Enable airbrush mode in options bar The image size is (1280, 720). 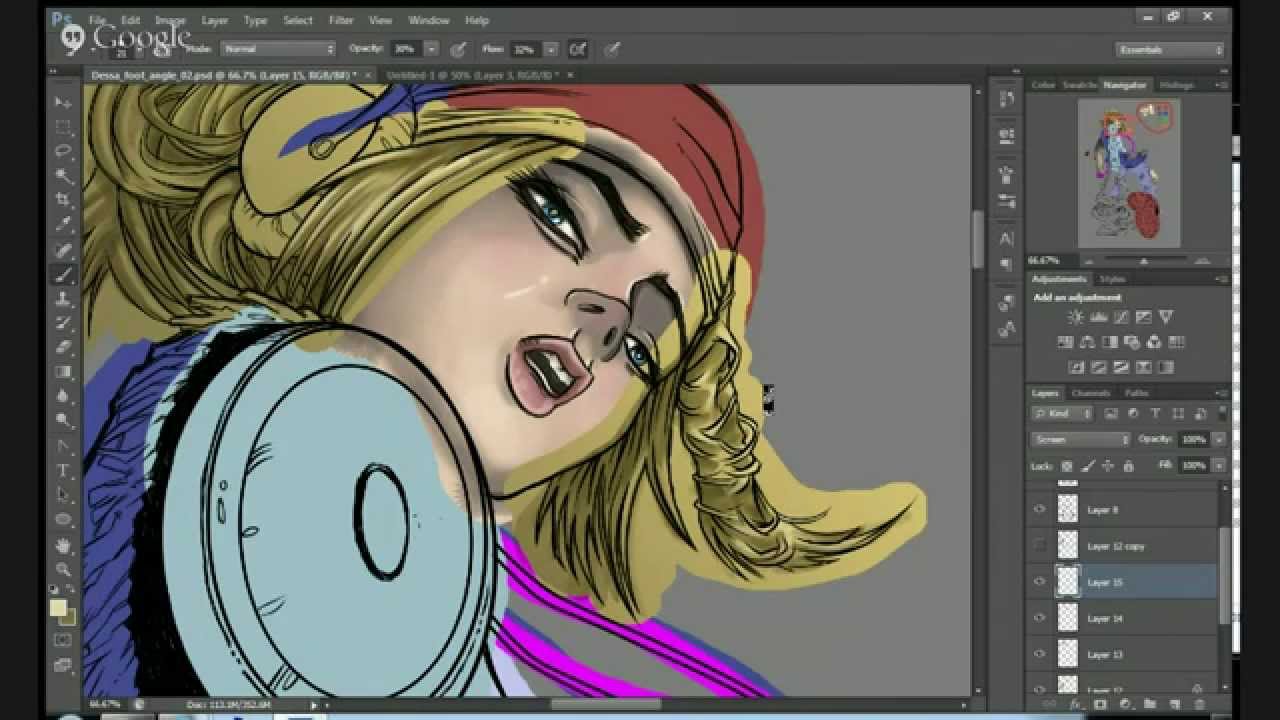[578, 48]
